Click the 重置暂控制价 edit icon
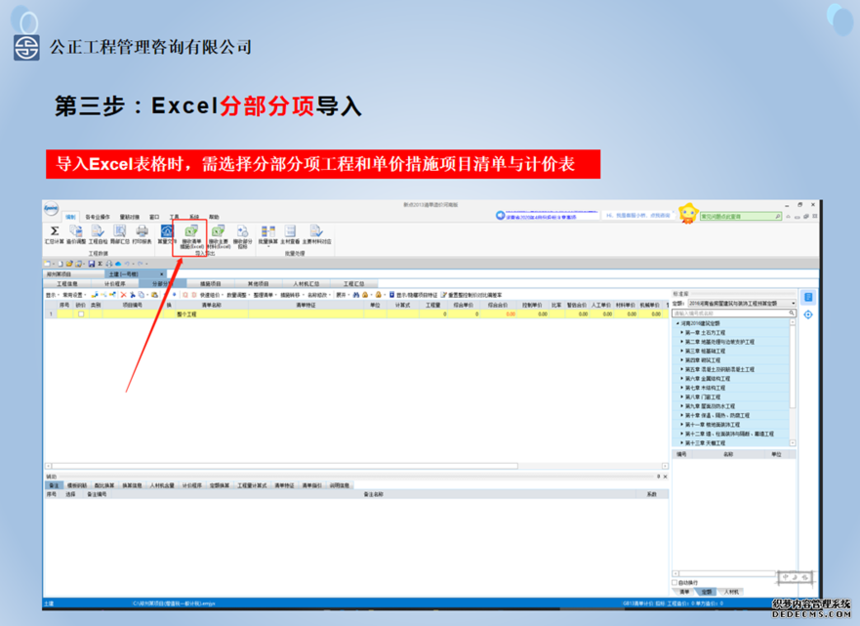 click(x=444, y=295)
